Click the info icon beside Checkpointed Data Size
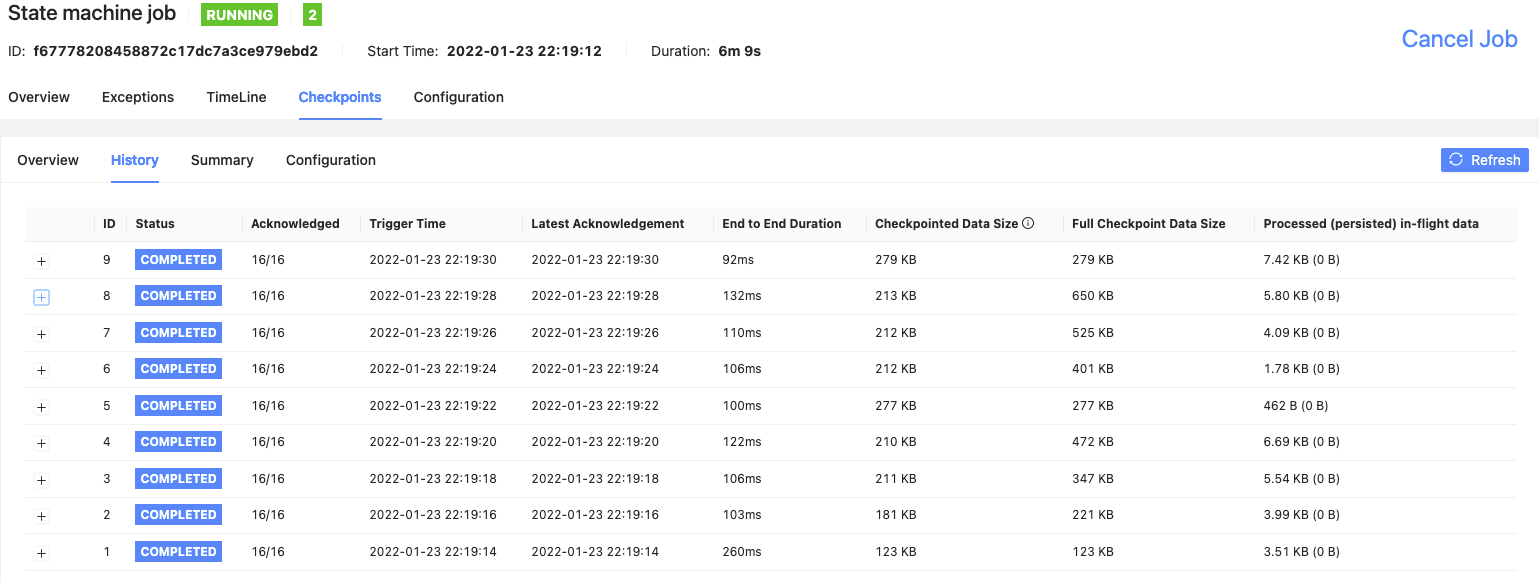Image resolution: width=1539 pixels, height=582 pixels. click(1029, 223)
